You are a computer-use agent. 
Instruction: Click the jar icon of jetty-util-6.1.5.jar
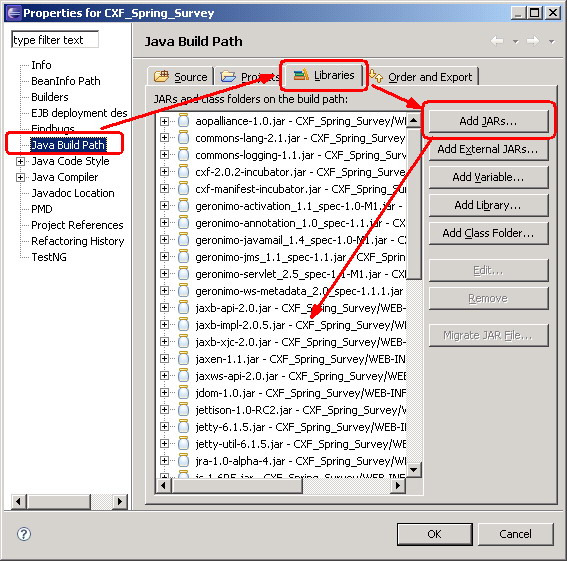(183, 444)
